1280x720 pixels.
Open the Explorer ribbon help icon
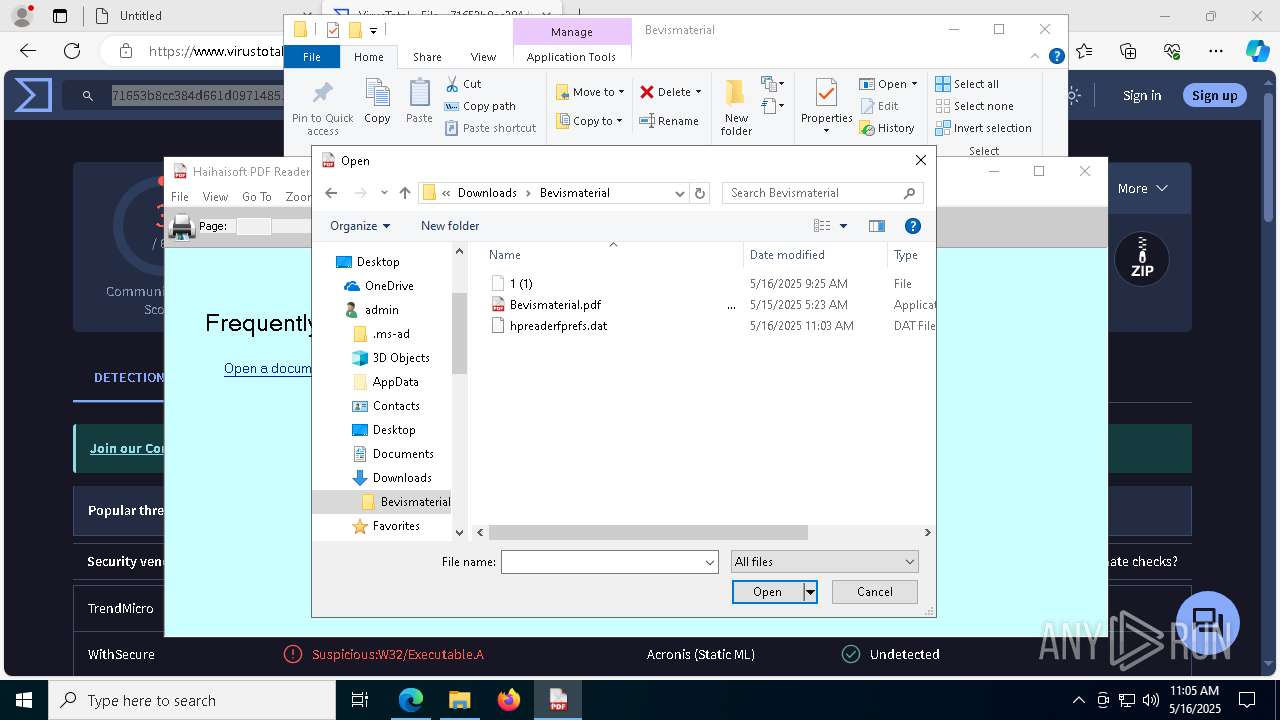click(1056, 57)
